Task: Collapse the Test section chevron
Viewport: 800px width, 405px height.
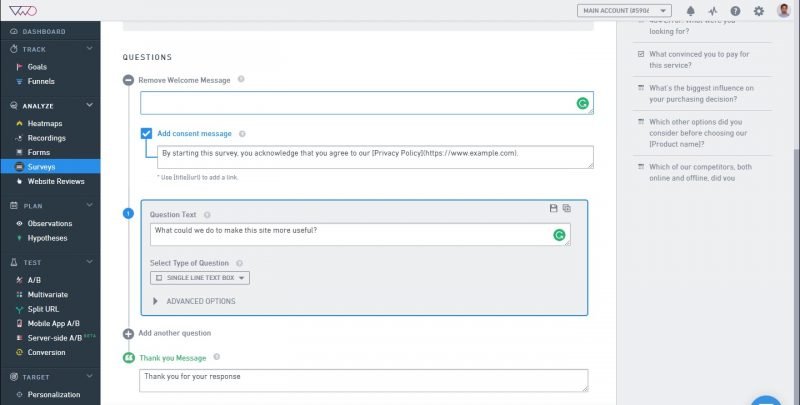Action: point(89,262)
